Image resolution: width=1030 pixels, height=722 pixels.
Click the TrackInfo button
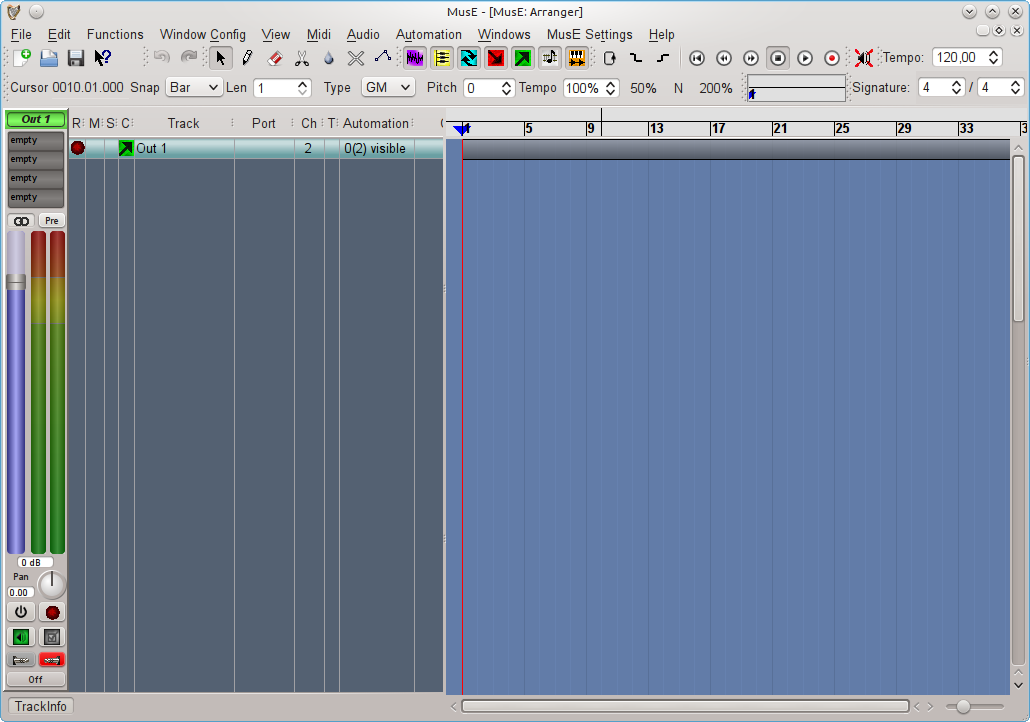coord(40,706)
